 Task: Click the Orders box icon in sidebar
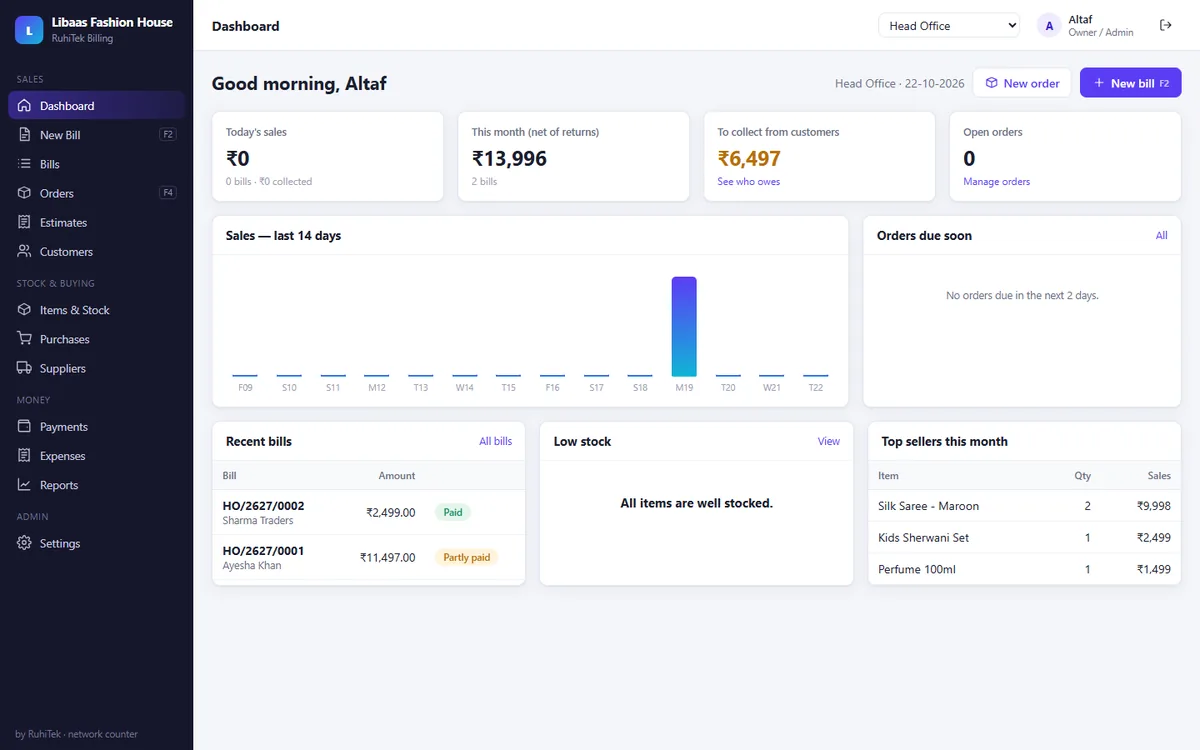click(24, 193)
